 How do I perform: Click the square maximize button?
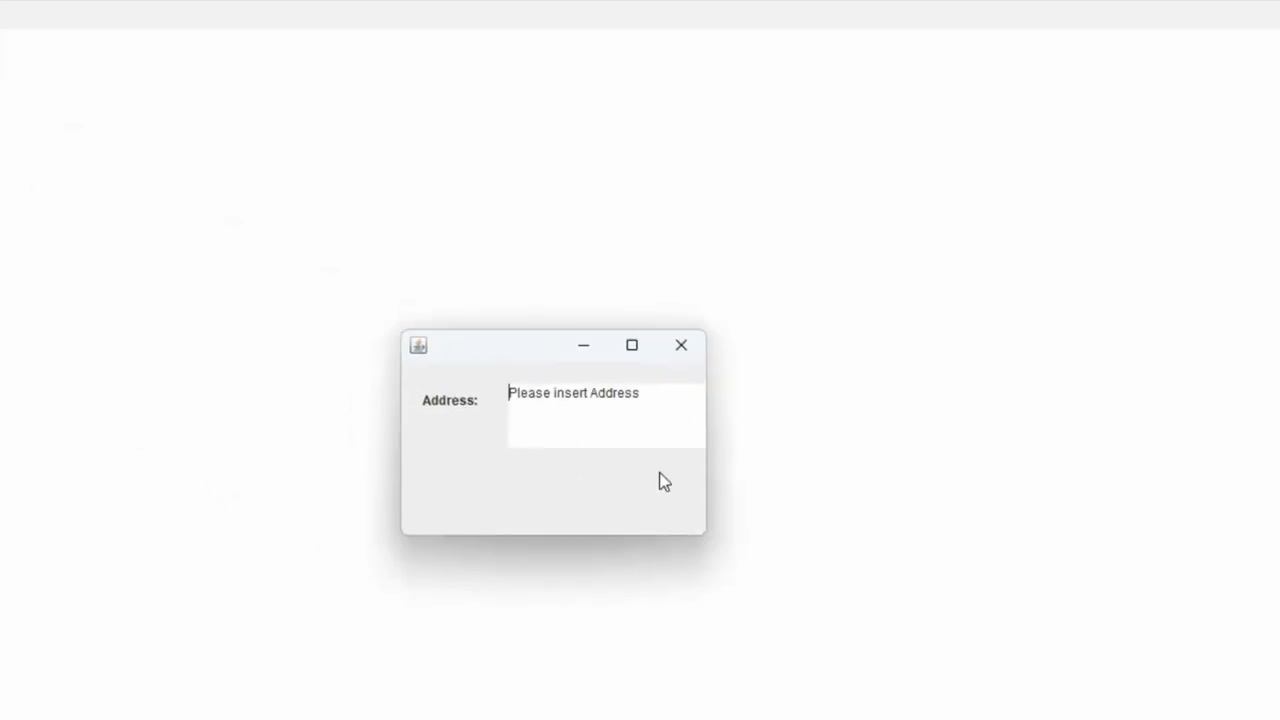tap(632, 345)
